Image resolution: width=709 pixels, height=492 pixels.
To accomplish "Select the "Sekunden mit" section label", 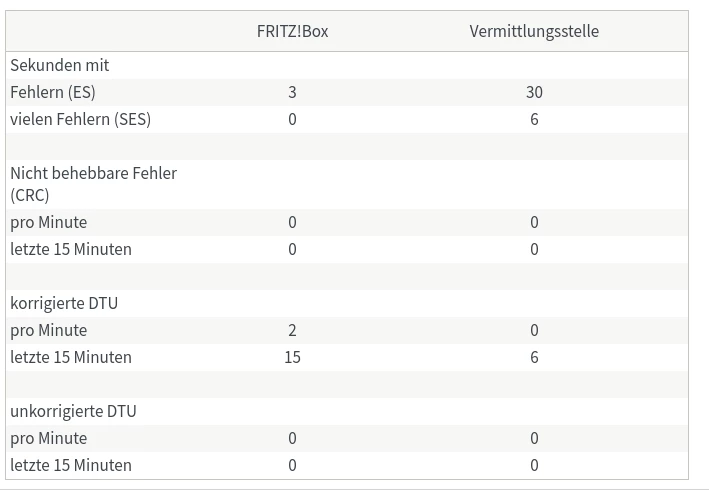I will coord(60,65).
